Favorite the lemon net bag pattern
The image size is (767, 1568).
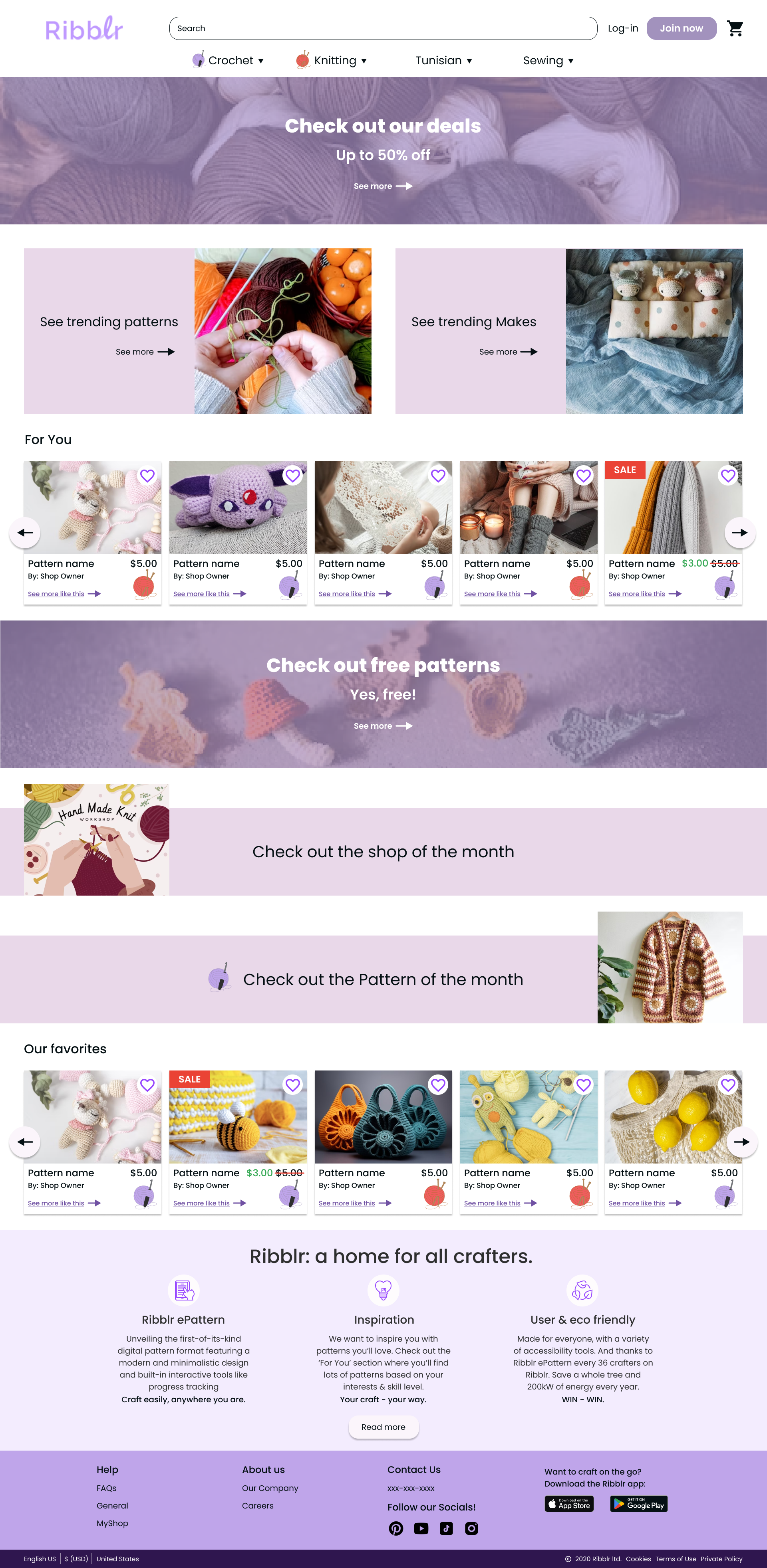pos(728,1085)
